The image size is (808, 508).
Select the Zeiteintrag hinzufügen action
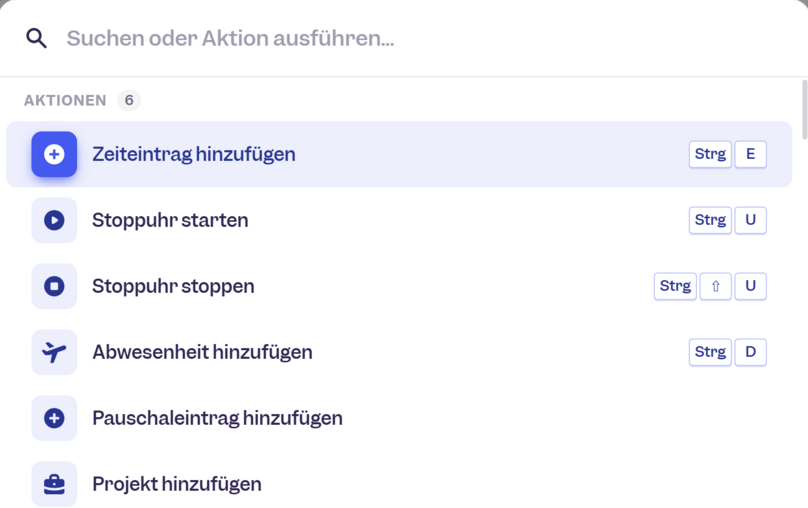[399, 154]
